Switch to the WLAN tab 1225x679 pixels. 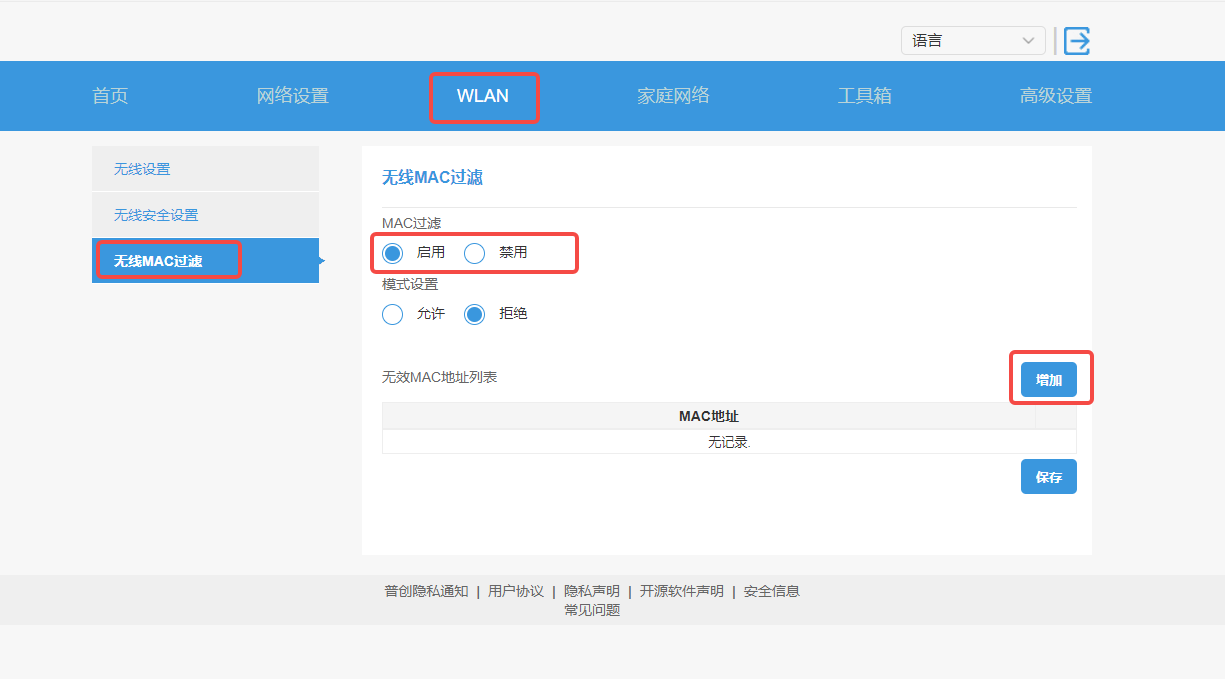[483, 96]
